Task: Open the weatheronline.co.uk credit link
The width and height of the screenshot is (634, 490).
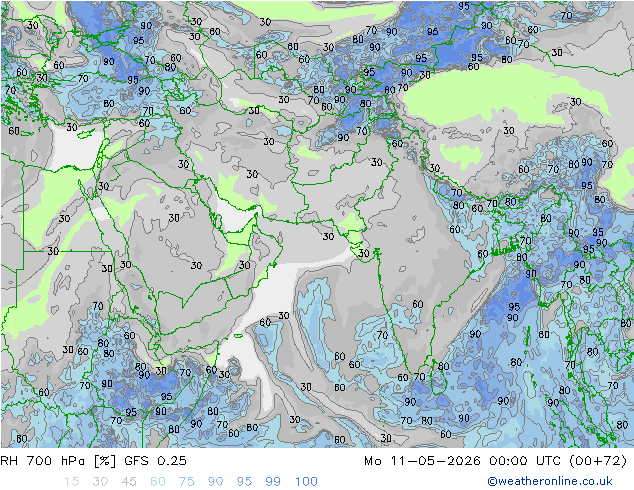Action: click(550, 481)
